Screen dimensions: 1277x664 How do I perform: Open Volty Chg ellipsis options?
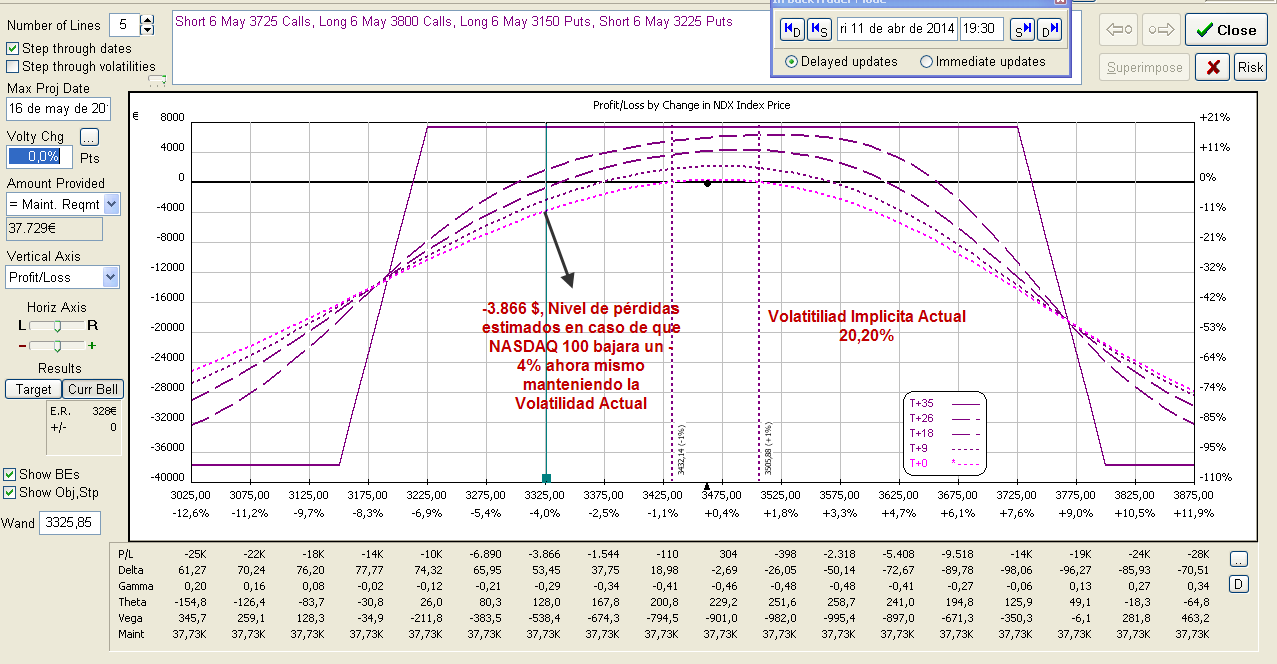tap(89, 136)
